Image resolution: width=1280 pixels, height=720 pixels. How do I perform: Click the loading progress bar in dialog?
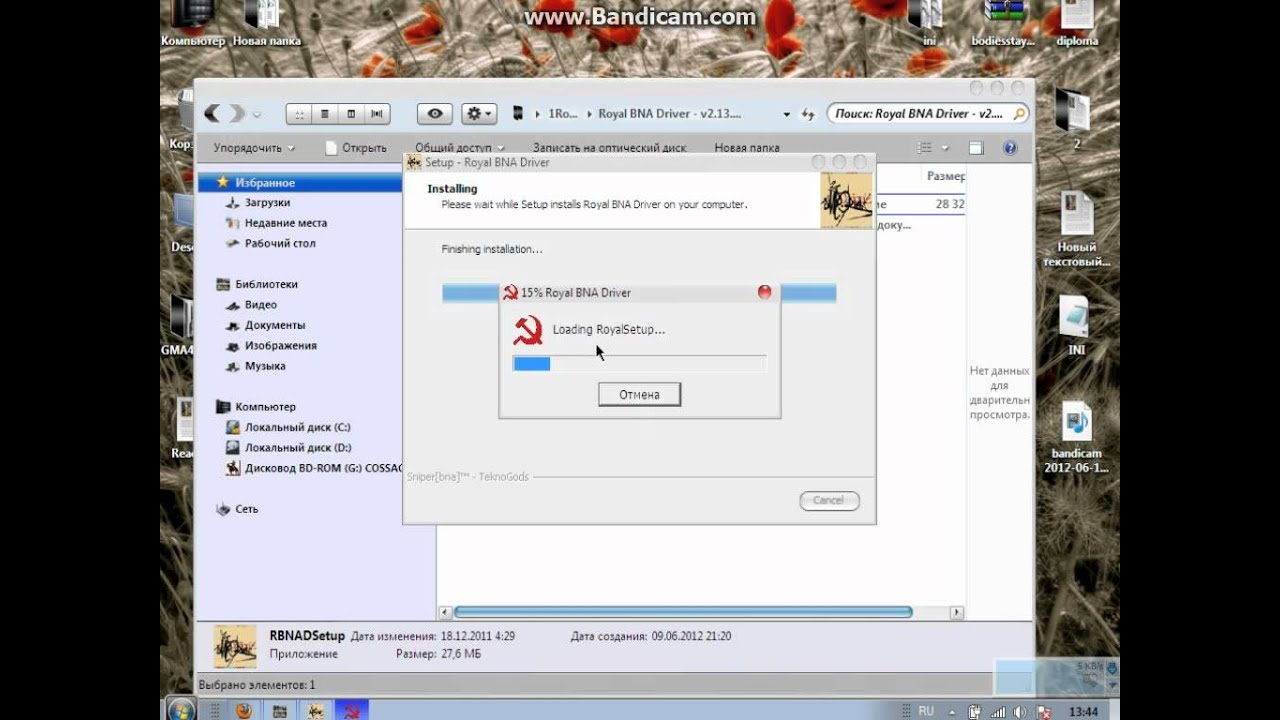639,363
